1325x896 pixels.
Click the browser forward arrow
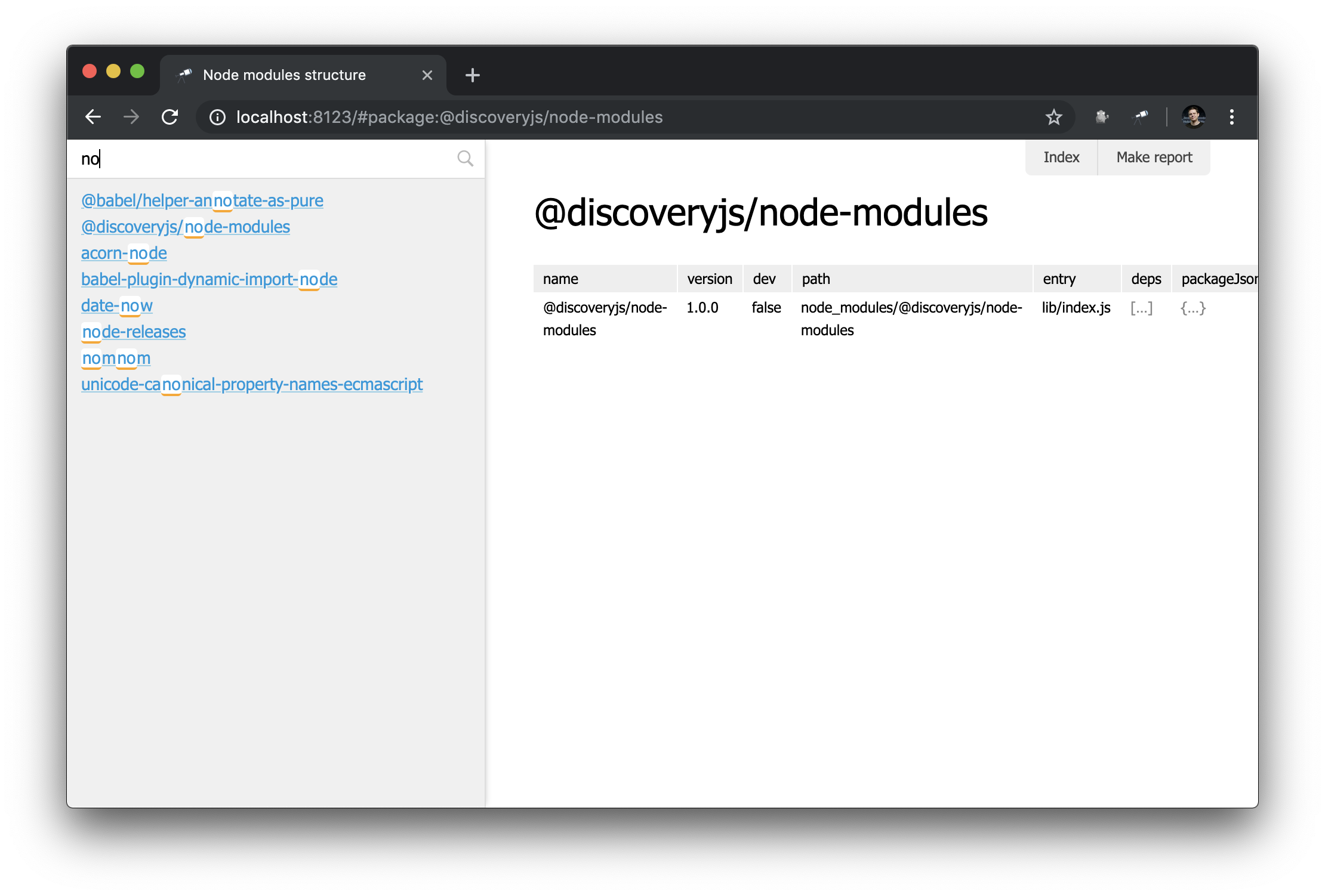(131, 117)
